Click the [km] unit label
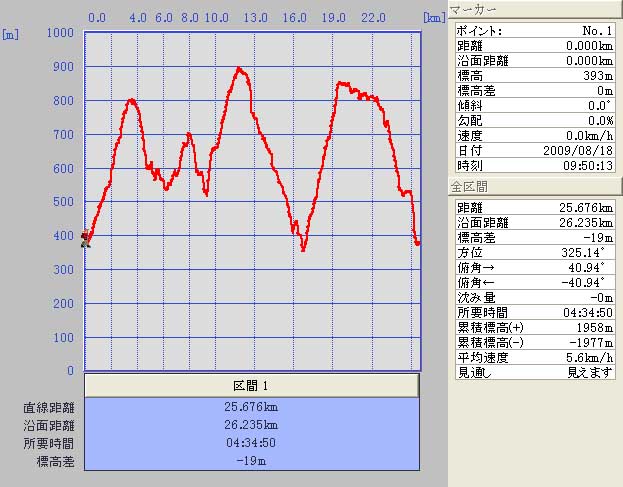This screenshot has height=487, width=623. (434, 17)
